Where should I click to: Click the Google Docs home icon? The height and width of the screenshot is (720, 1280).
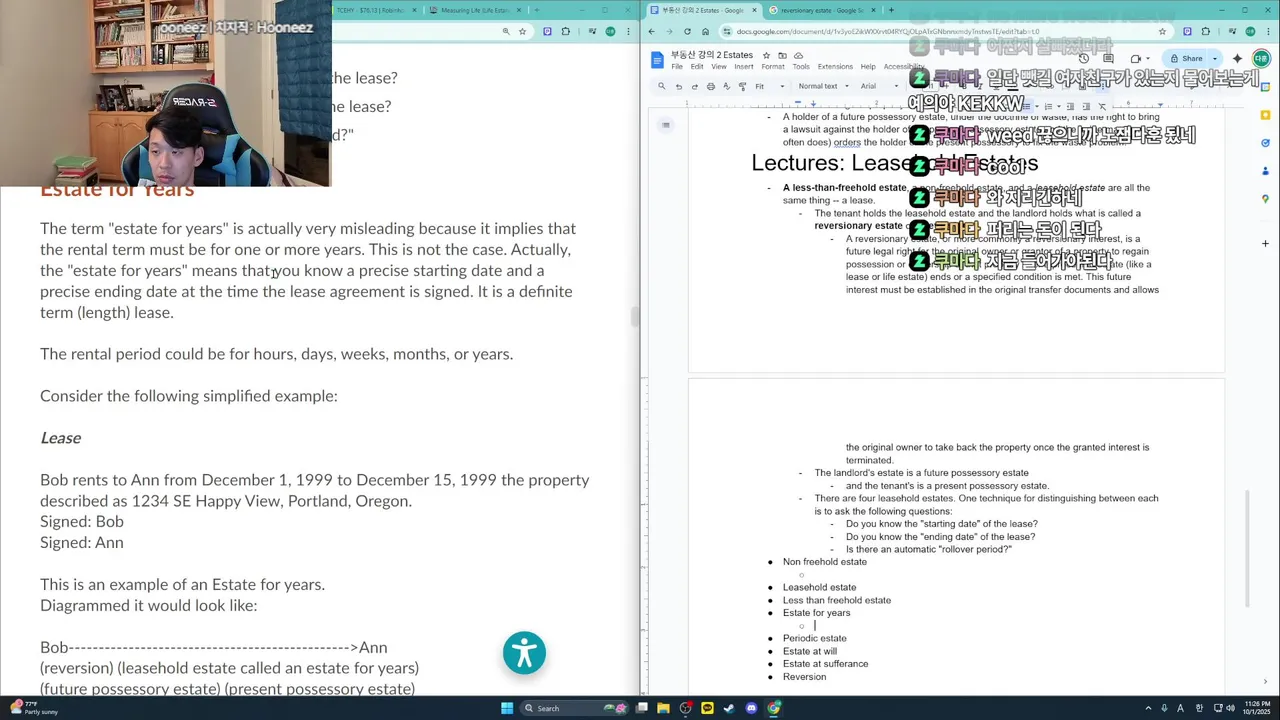[x=657, y=60]
